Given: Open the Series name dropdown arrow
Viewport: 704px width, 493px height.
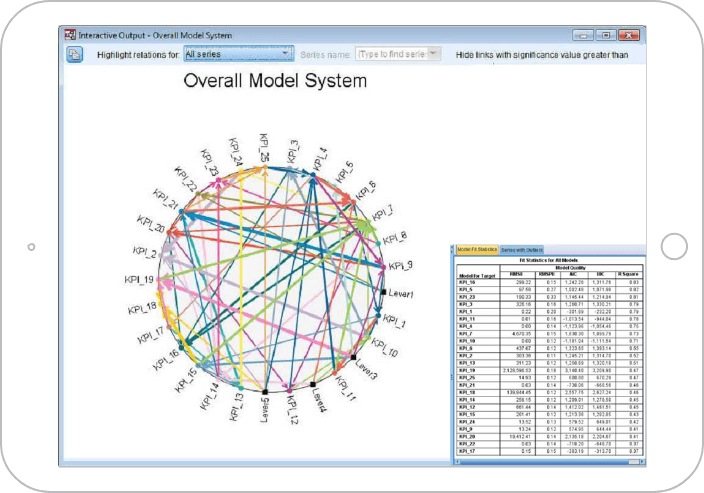Looking at the screenshot, I should pos(433,54).
